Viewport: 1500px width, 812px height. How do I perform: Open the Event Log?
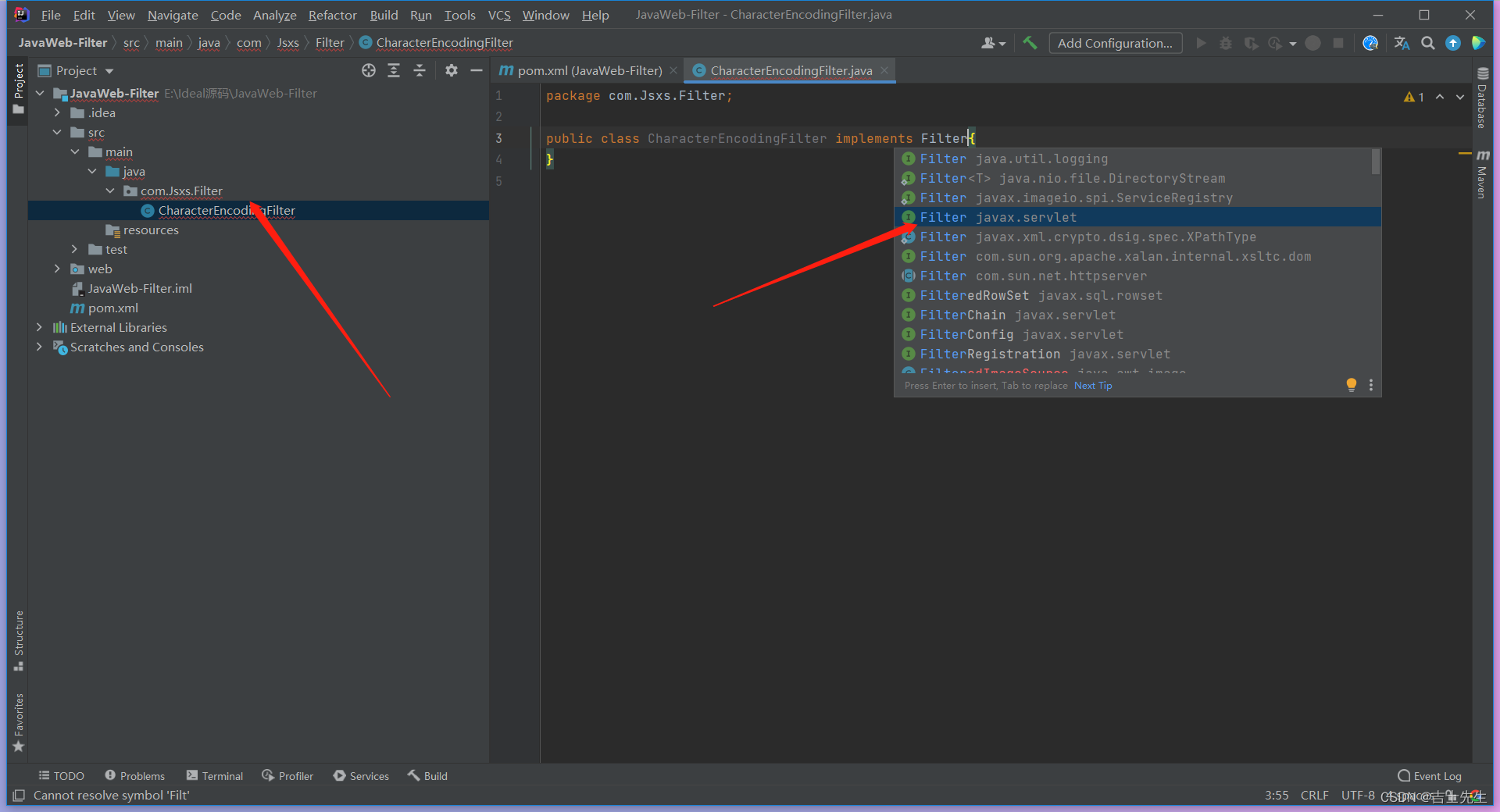[1430, 776]
